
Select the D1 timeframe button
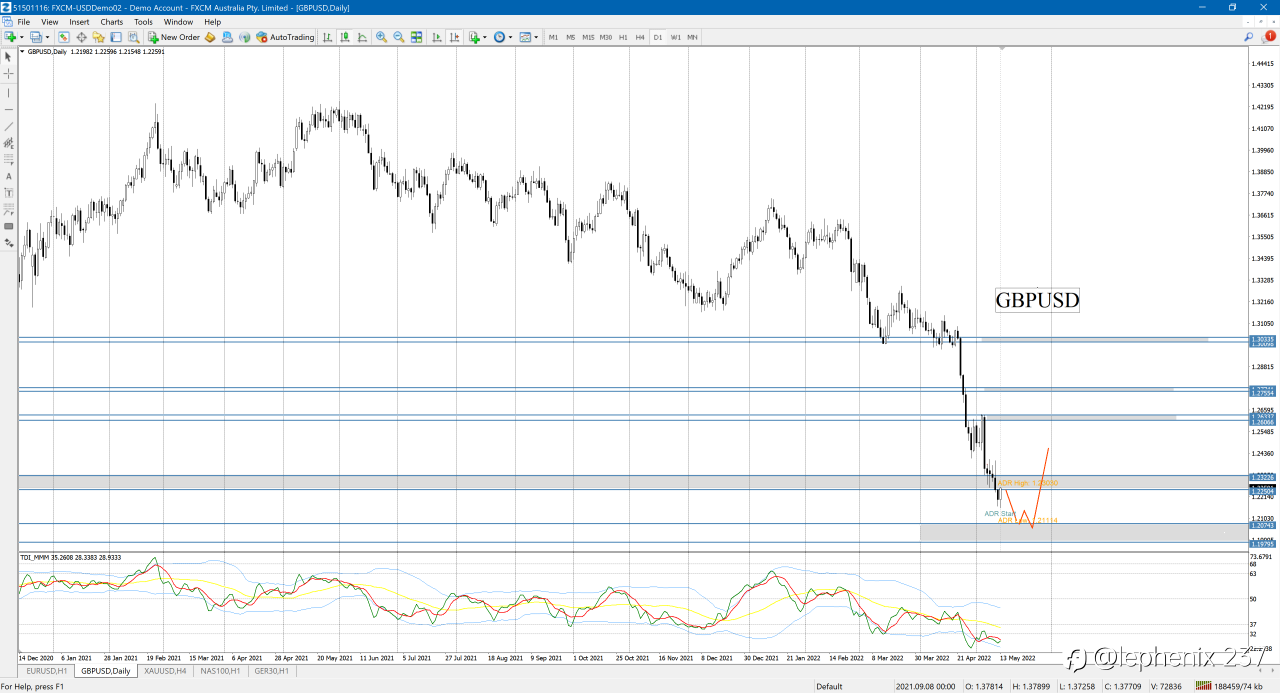click(657, 37)
